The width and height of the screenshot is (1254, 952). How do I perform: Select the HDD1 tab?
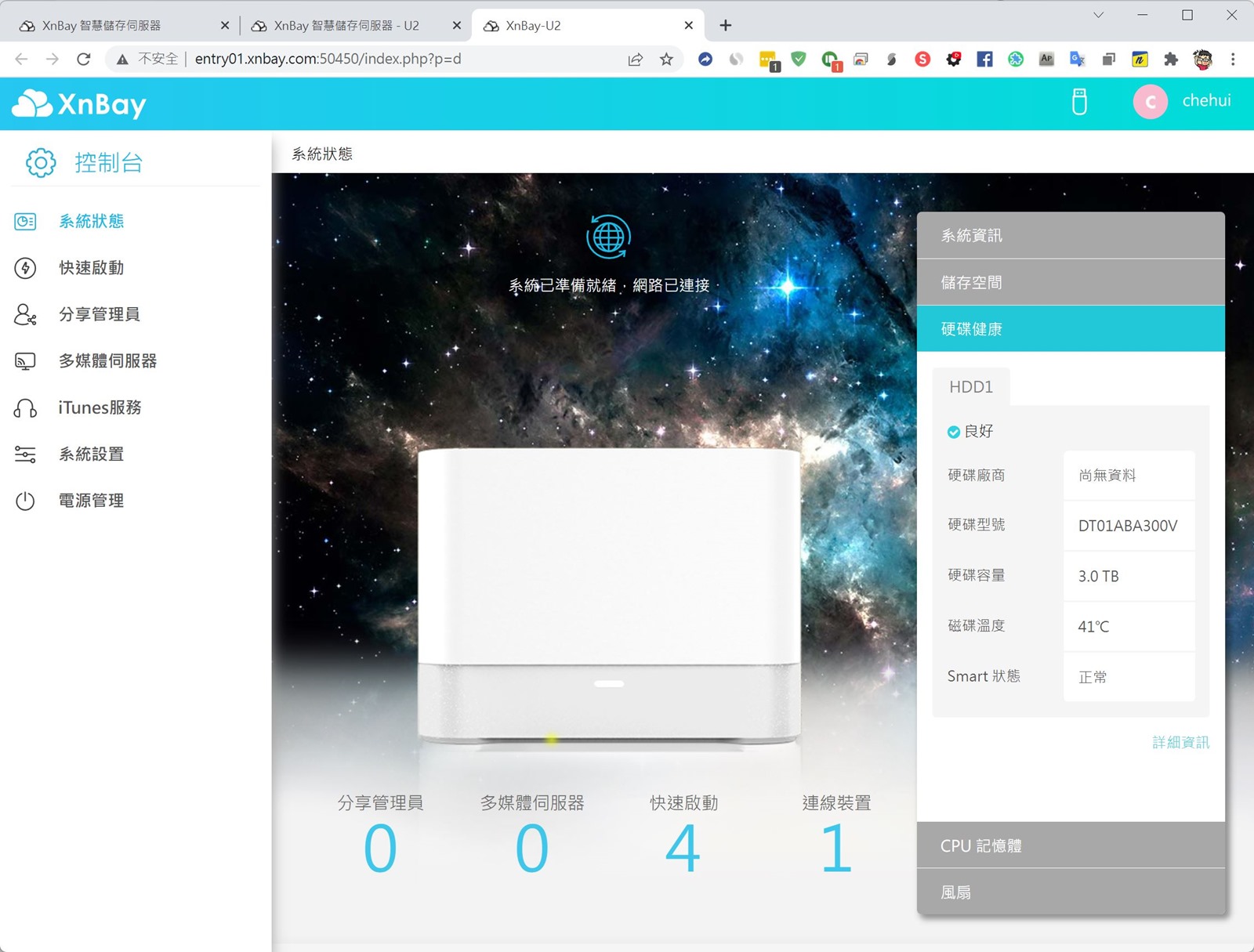coord(970,387)
